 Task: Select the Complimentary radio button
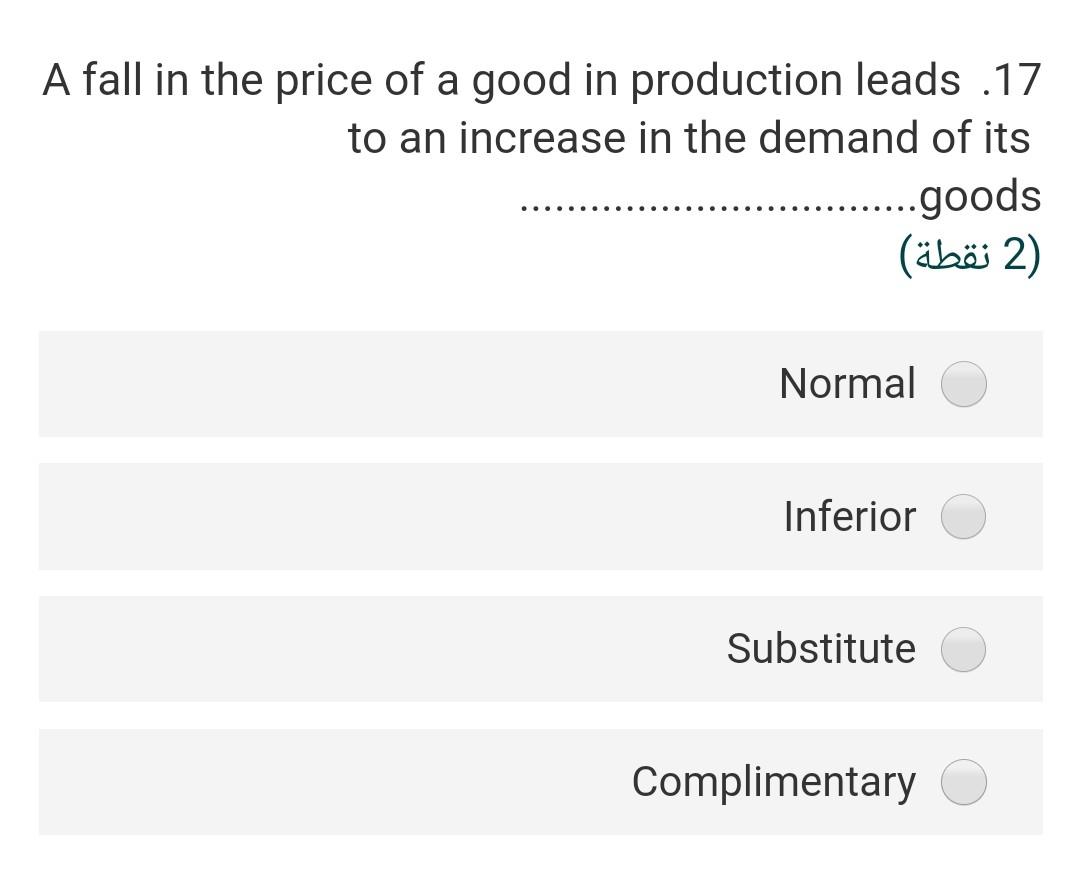[963, 782]
